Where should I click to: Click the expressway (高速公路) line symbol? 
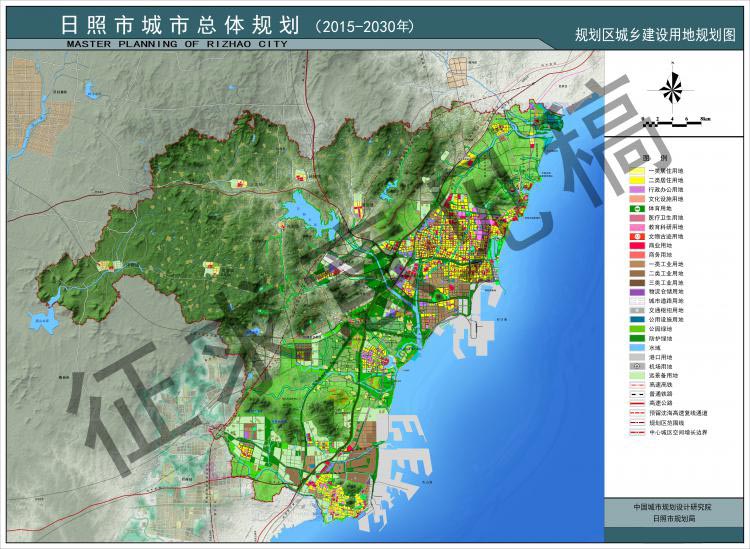(636, 403)
